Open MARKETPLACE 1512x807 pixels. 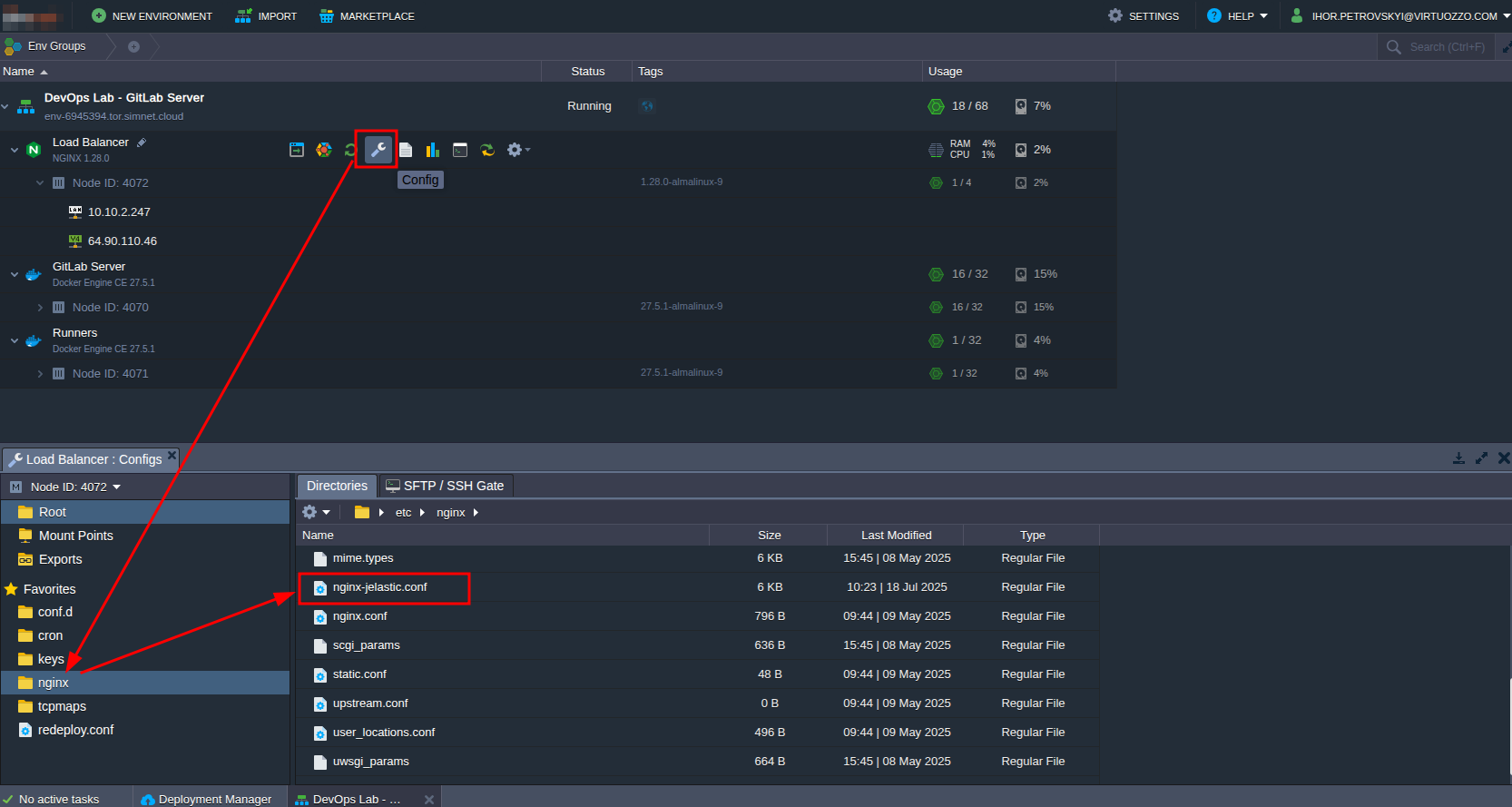[x=367, y=16]
